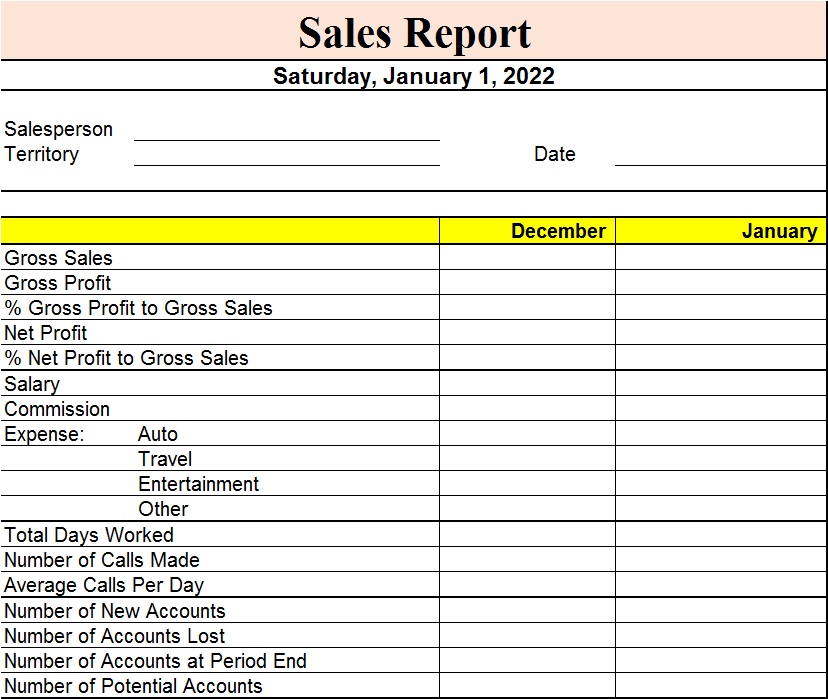Select the Average Calls Per Day label

(x=104, y=585)
